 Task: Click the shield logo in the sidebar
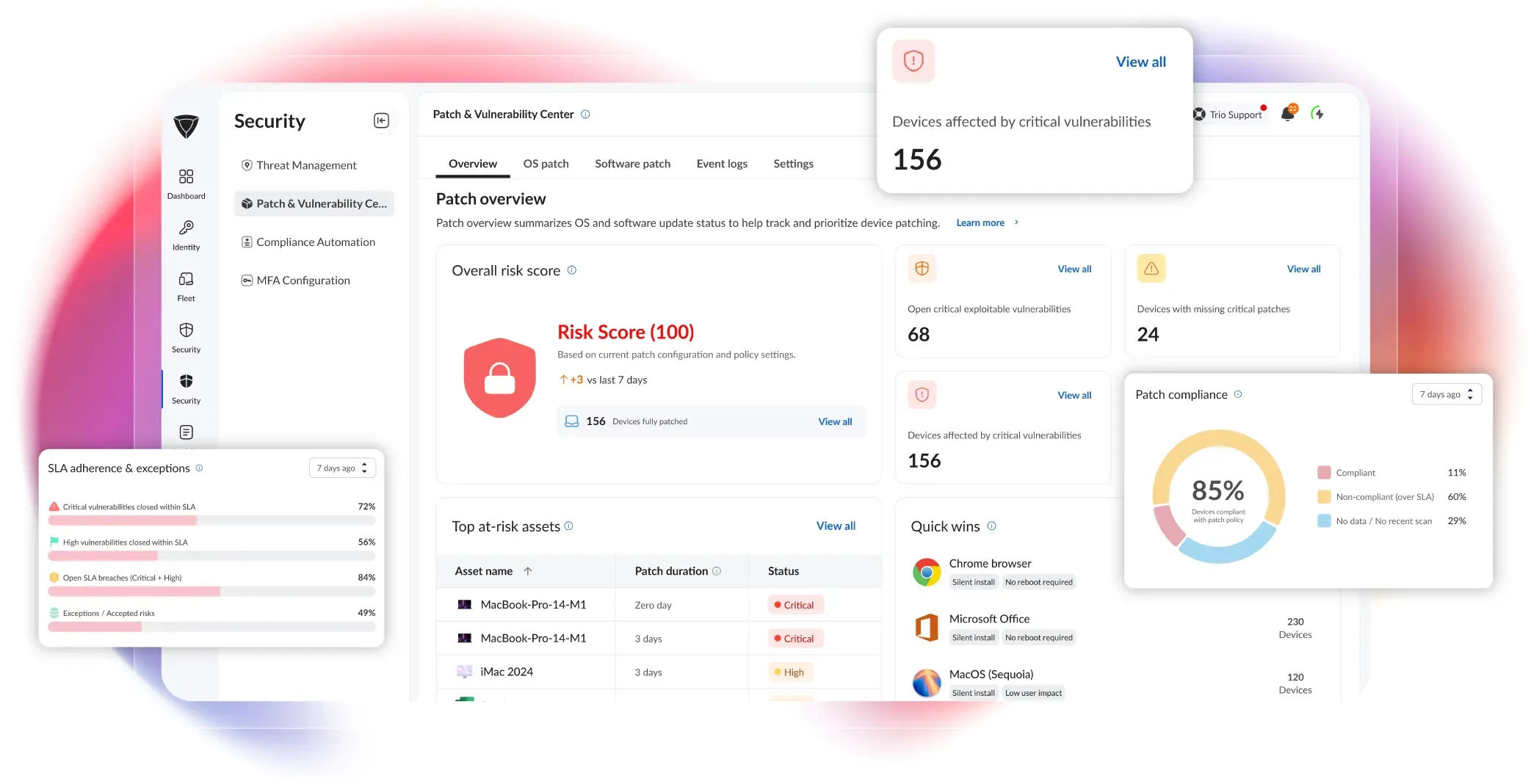186,126
